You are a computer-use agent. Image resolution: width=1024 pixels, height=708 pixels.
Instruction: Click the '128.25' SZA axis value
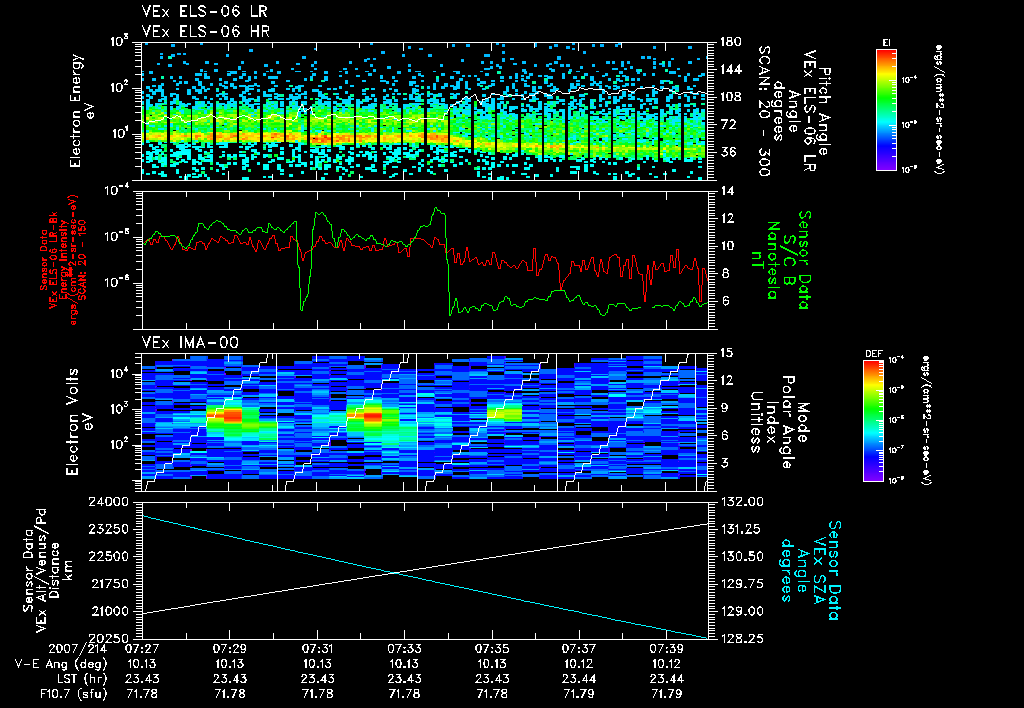tap(741, 639)
